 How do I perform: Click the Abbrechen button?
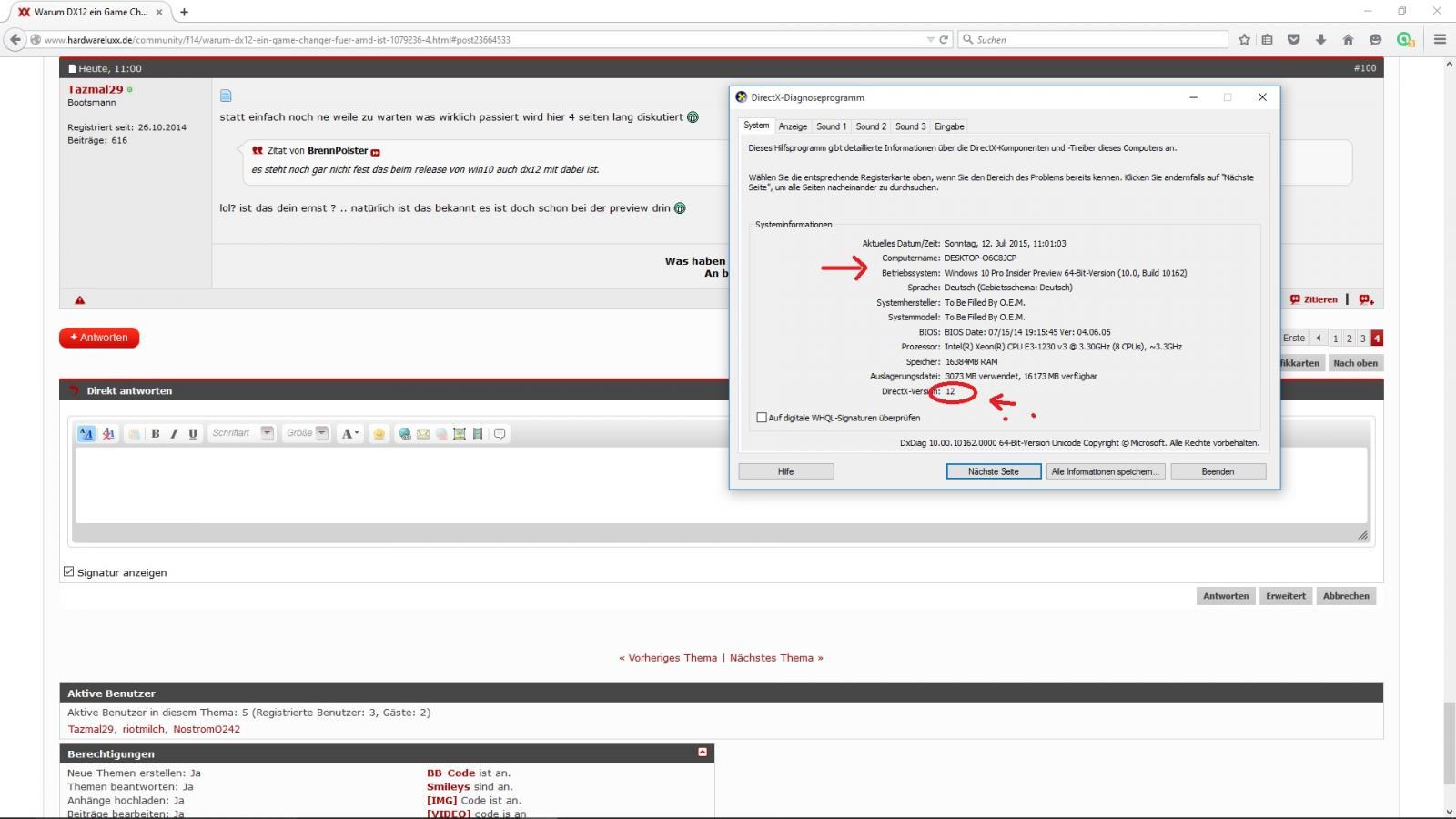[x=1346, y=596]
